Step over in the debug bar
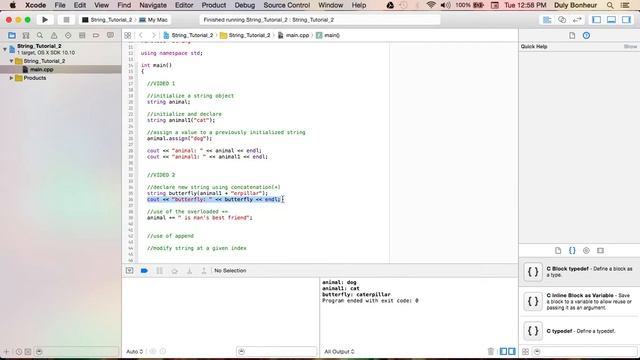This screenshot has width=640, height=360. pos(174,271)
